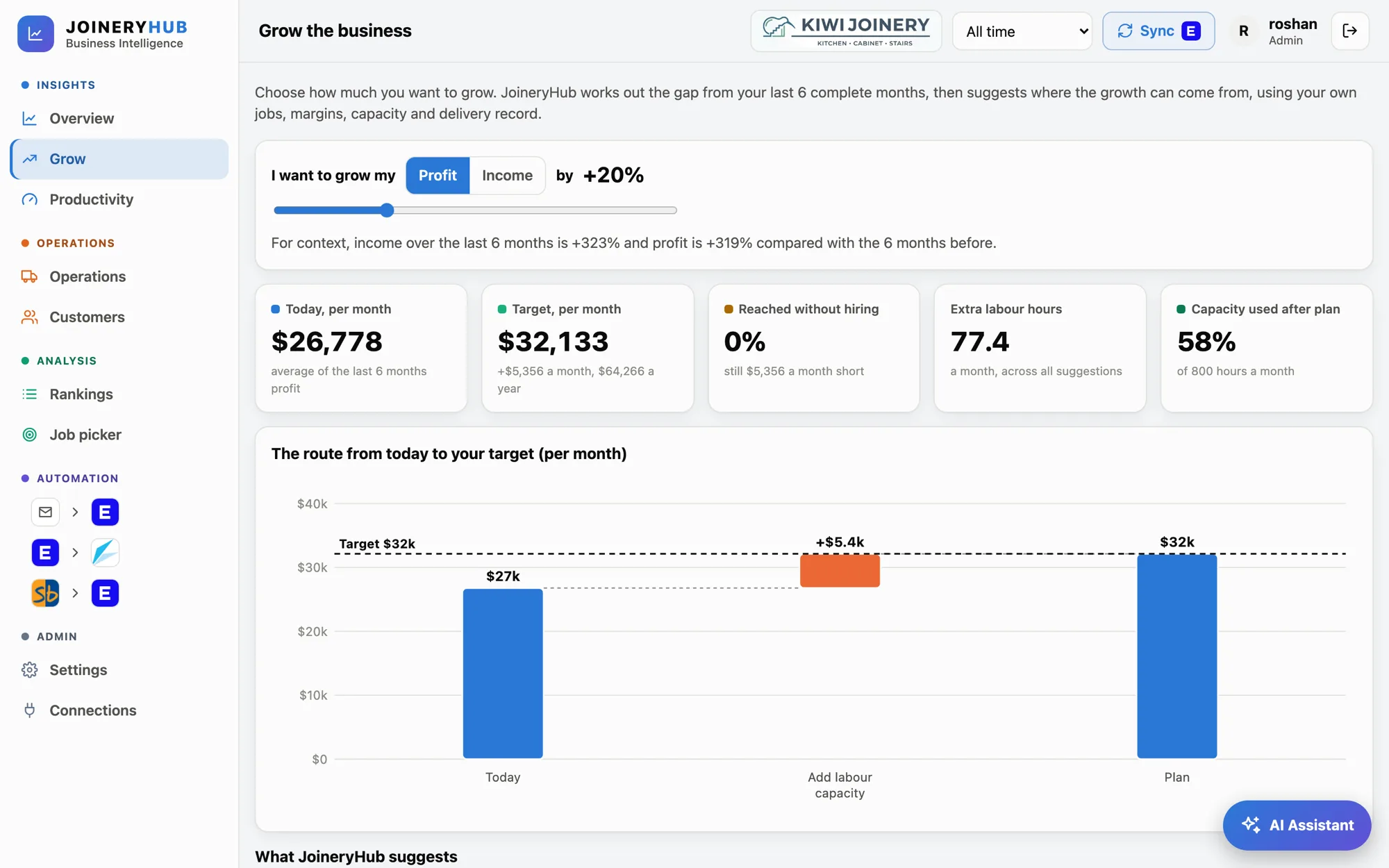Image resolution: width=1389 pixels, height=868 pixels.
Task: Expand the chevron after the Sb icon
Action: click(75, 593)
